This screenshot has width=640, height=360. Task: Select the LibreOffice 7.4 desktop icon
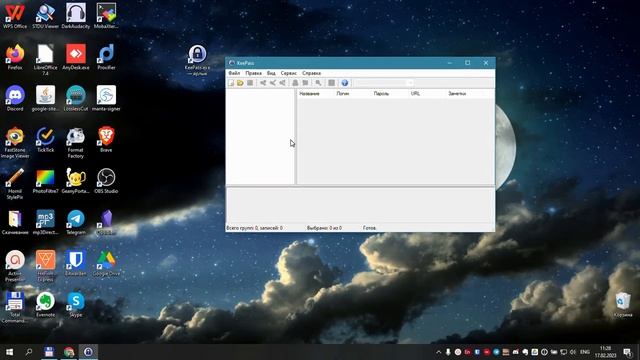coord(45,60)
